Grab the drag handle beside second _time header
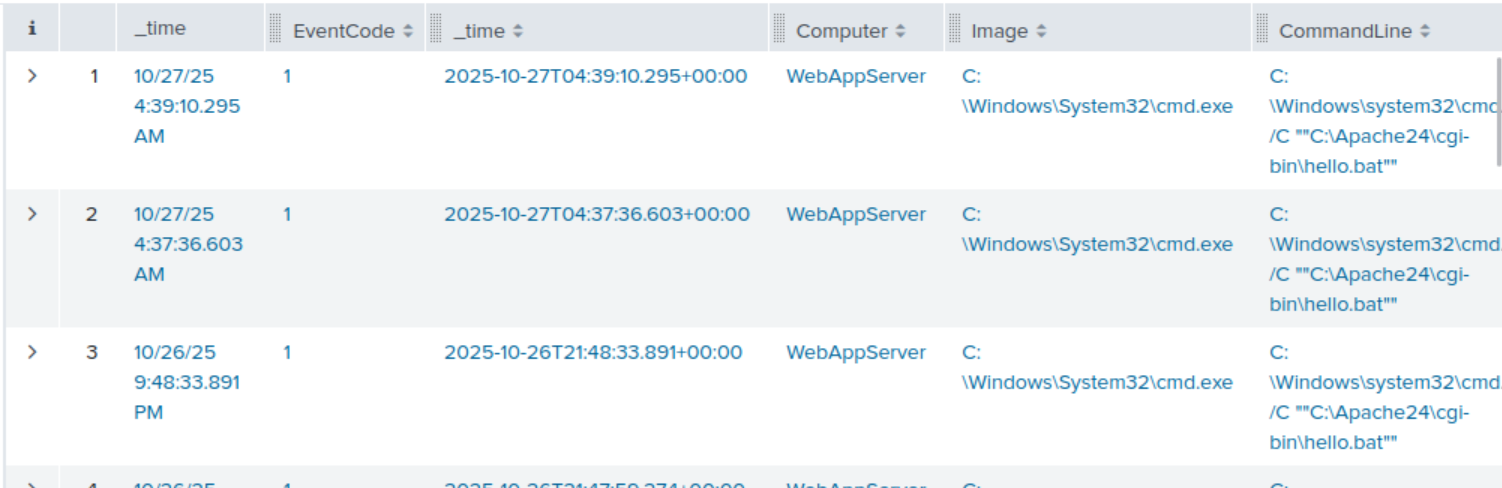This screenshot has width=1502, height=488. point(435,30)
